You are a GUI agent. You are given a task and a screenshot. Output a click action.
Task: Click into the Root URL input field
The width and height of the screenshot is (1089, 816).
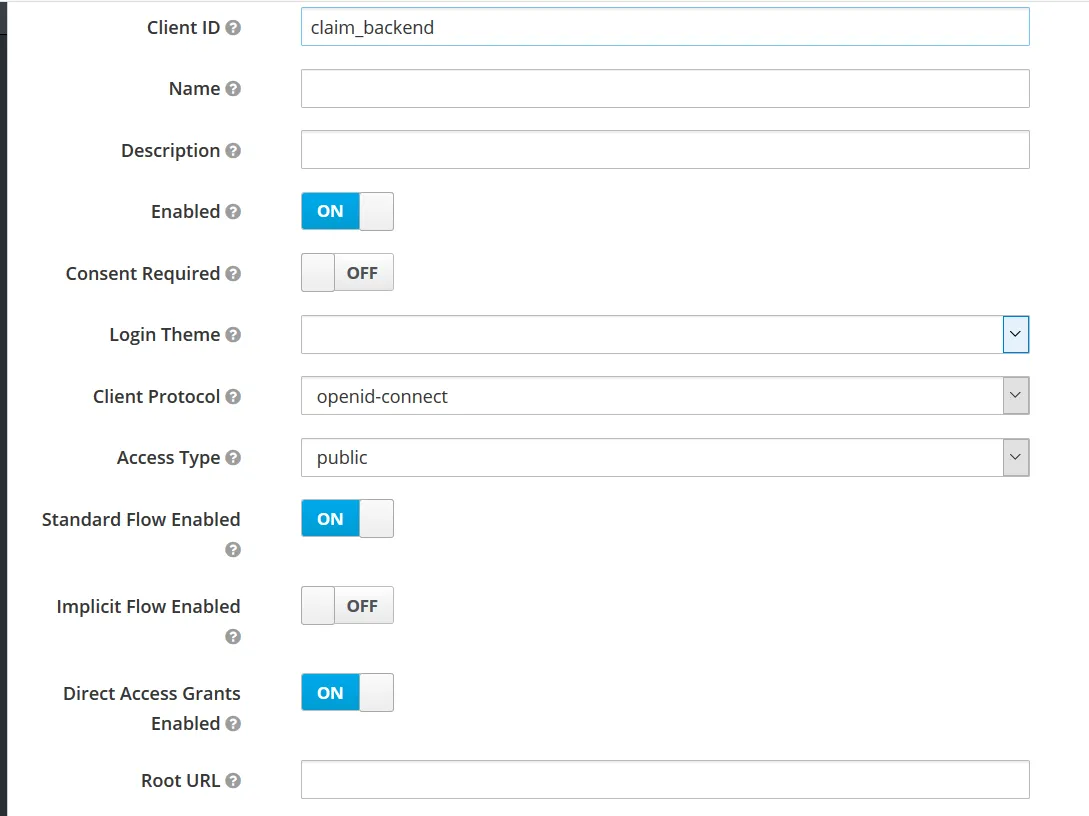point(665,780)
